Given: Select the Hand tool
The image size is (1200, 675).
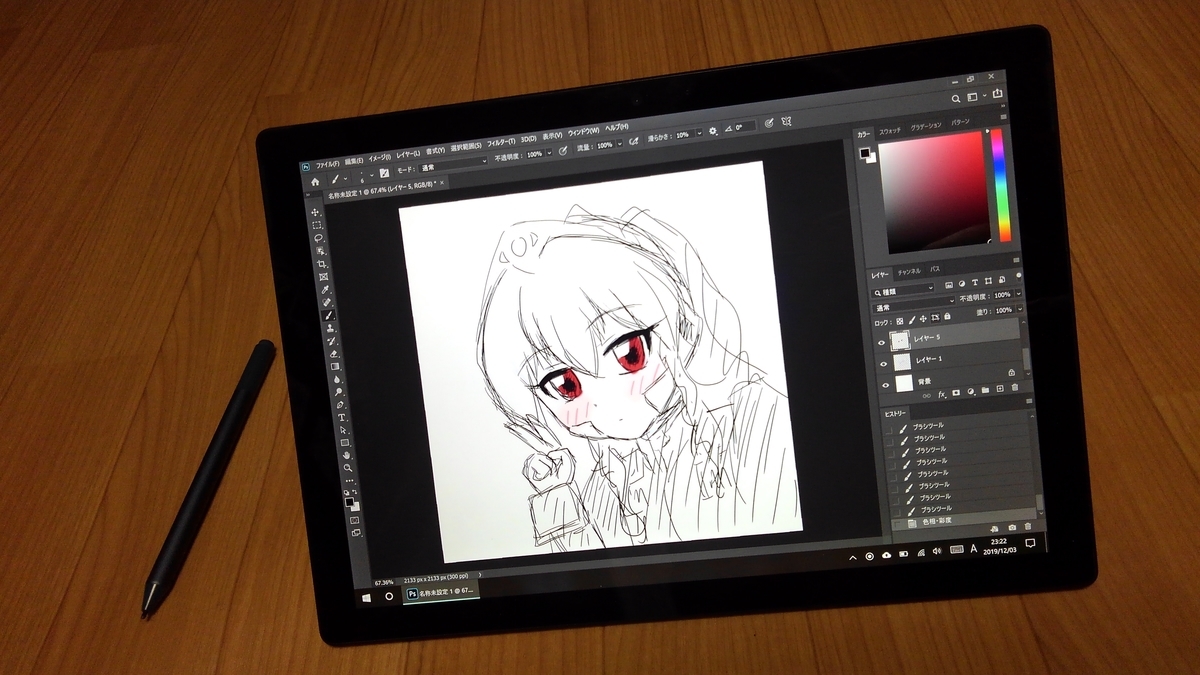Looking at the screenshot, I should (x=346, y=455).
